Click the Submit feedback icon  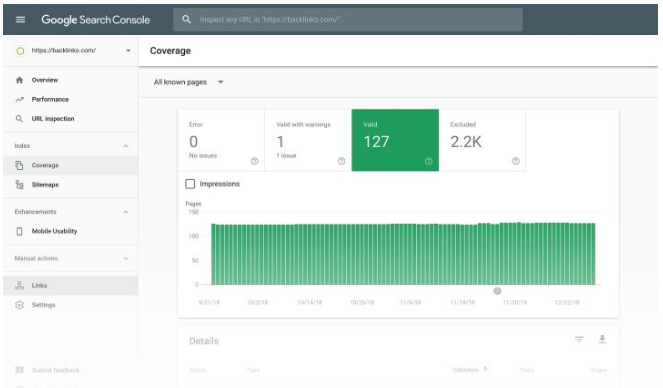[x=19, y=370]
